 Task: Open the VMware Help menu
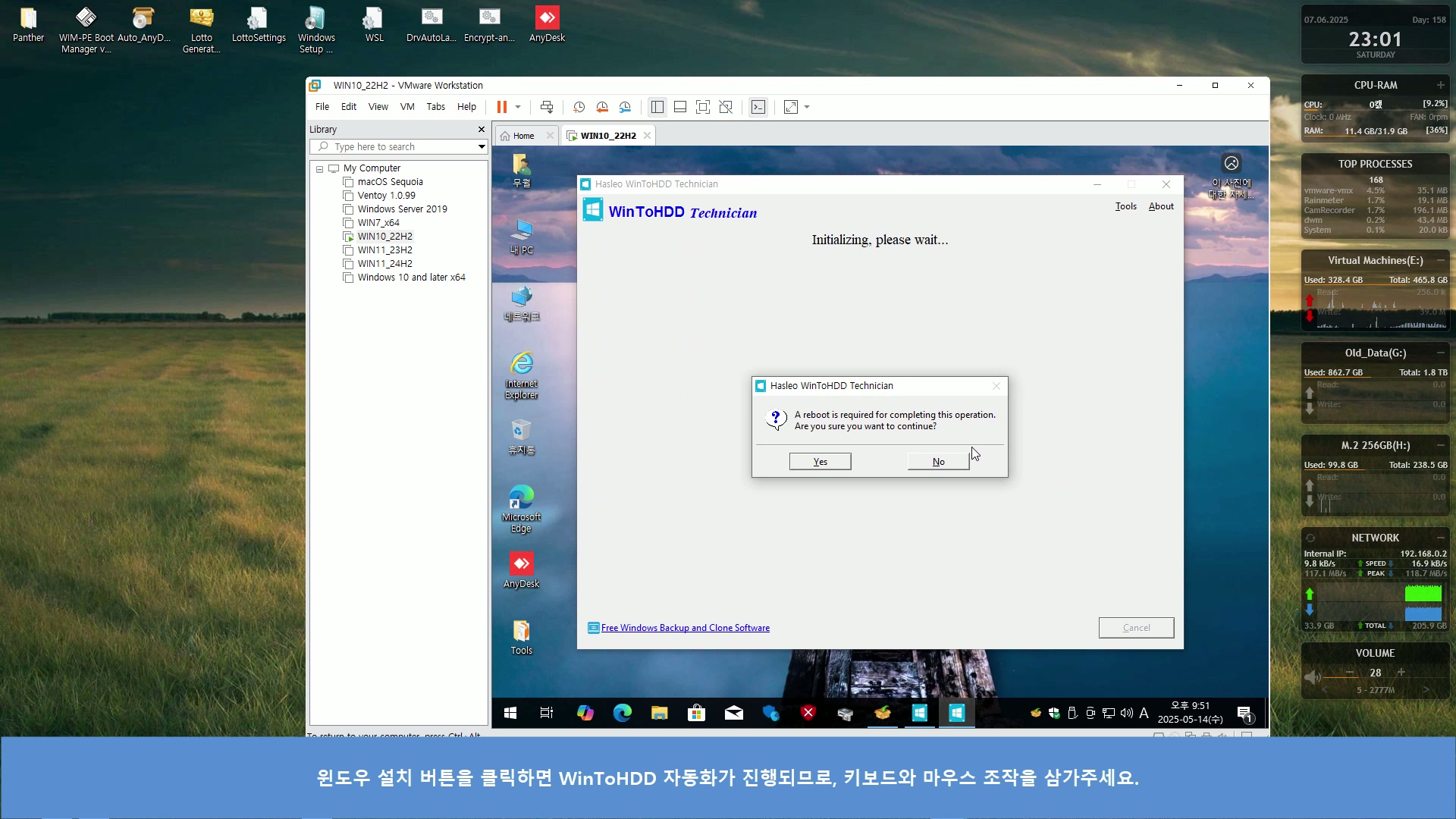click(x=466, y=107)
